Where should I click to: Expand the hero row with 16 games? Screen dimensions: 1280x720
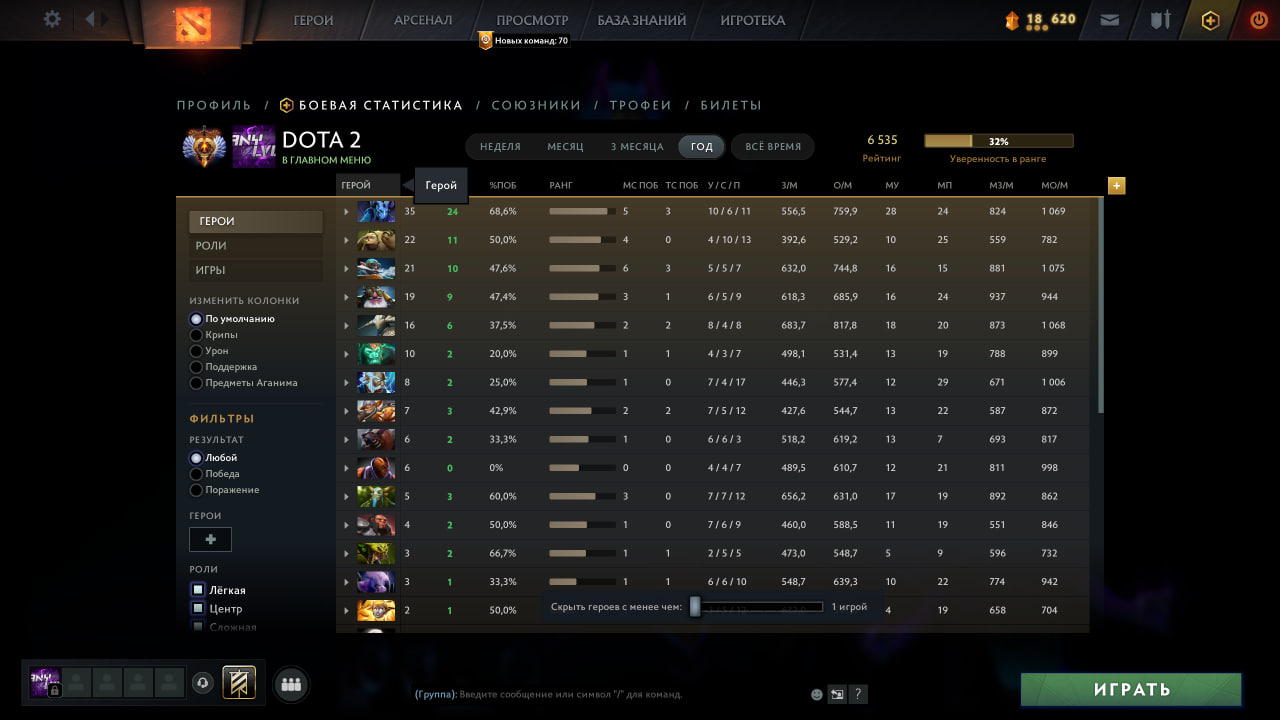point(346,325)
